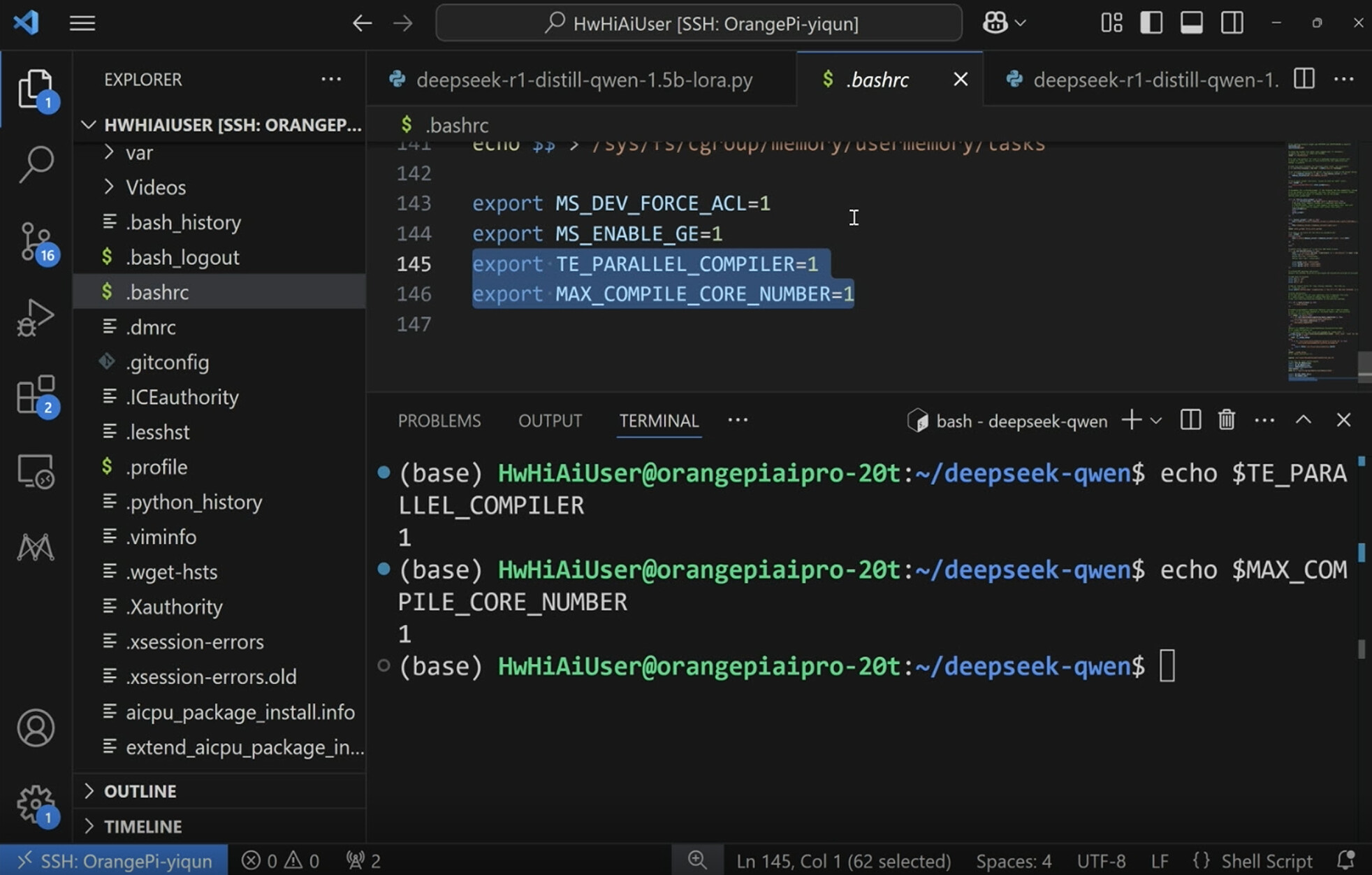Toggle the secondary side bar
This screenshot has width=1372, height=875.
tap(1232, 23)
